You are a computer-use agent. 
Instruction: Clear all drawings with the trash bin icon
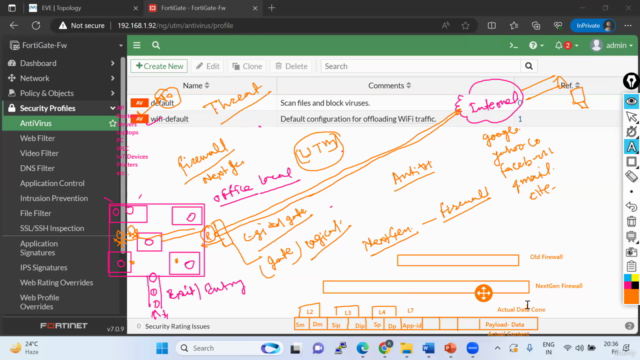pos(631,222)
